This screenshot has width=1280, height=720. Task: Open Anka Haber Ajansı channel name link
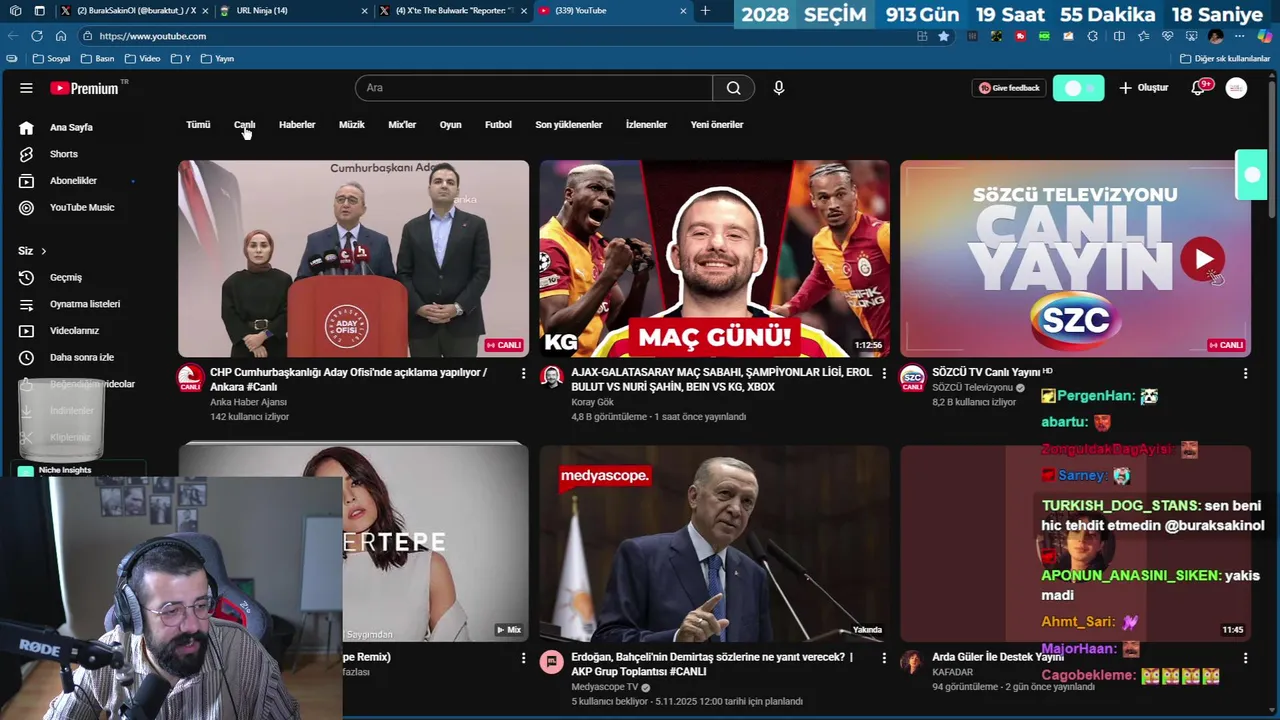(248, 402)
